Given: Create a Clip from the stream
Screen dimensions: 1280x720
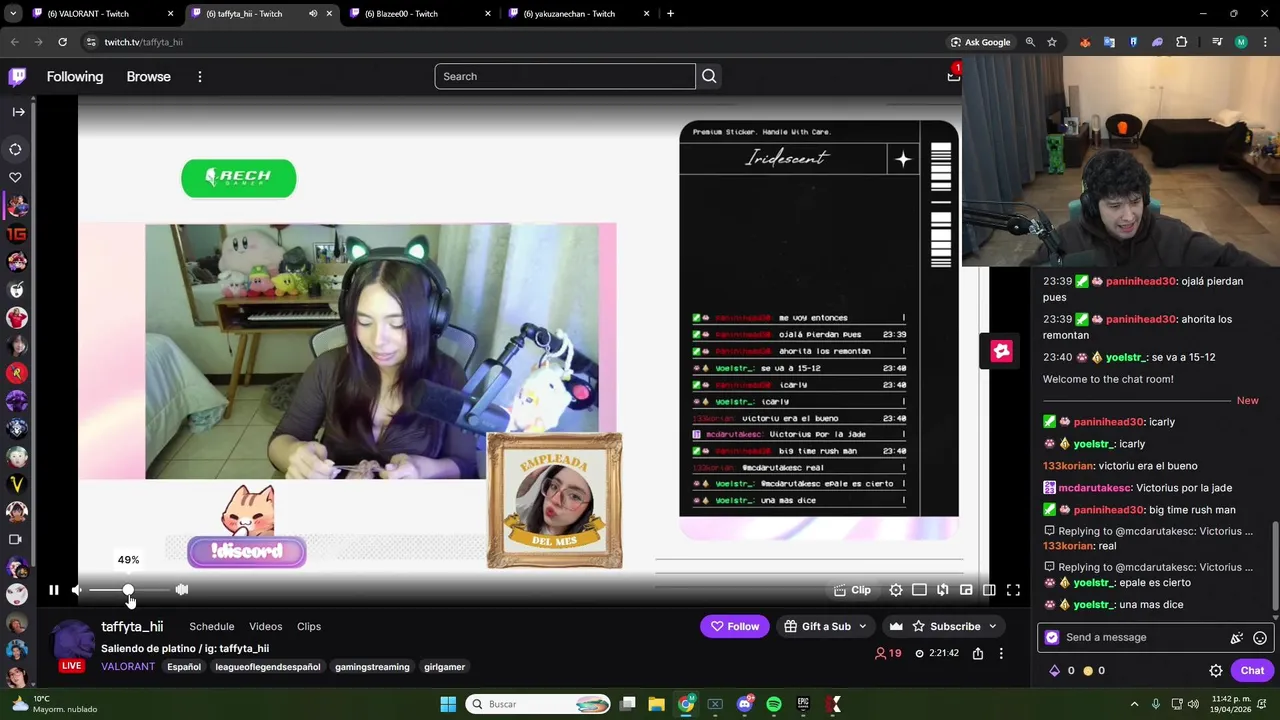Looking at the screenshot, I should 852,590.
